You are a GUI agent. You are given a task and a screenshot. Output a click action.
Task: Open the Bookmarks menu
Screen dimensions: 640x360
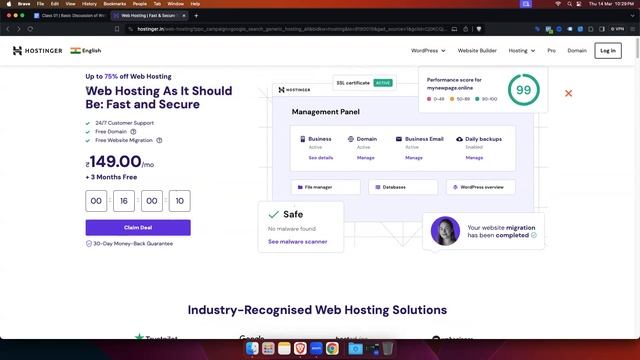[x=115, y=4]
